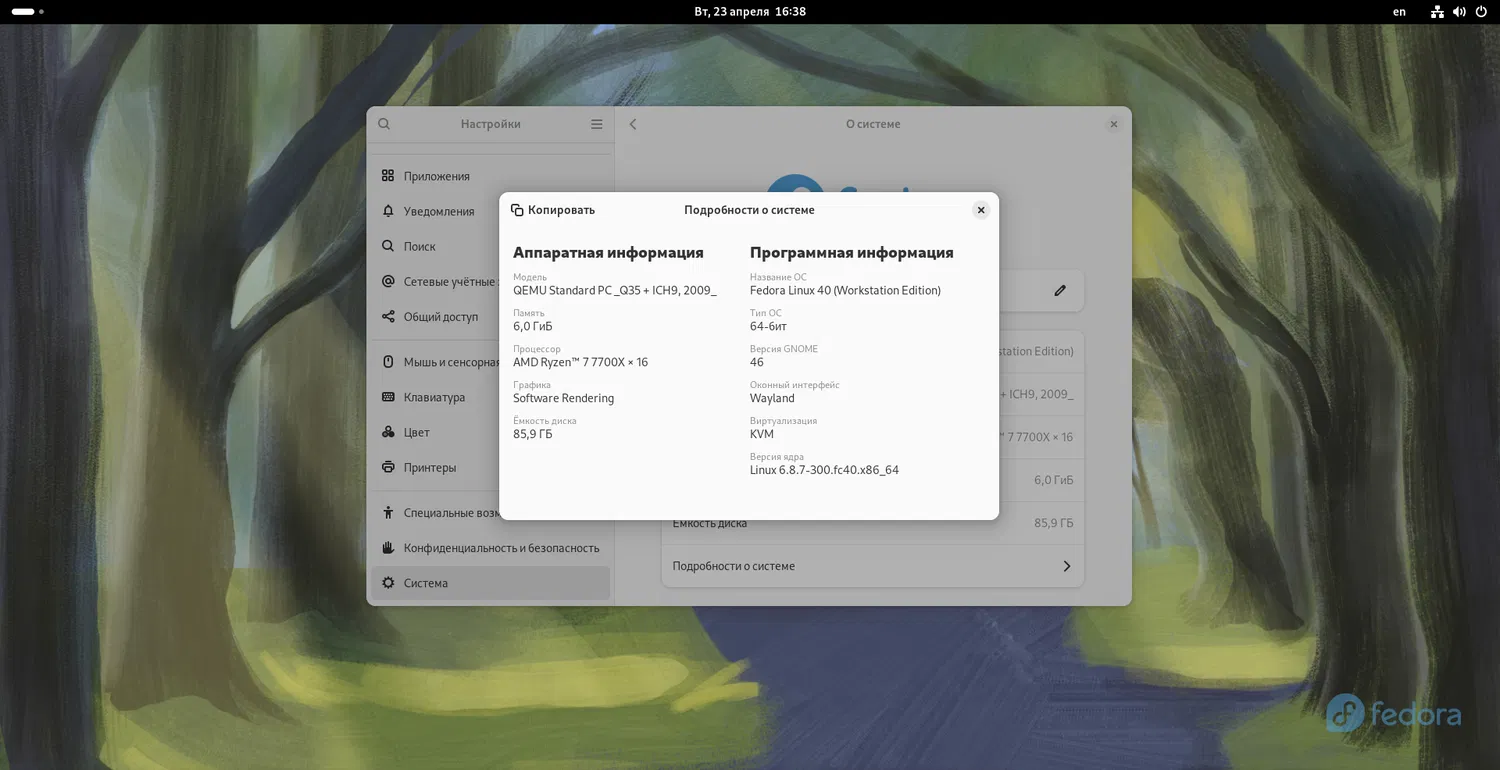Click the Software Rendering graphics value
The width and height of the screenshot is (1500, 770).
coord(564,398)
